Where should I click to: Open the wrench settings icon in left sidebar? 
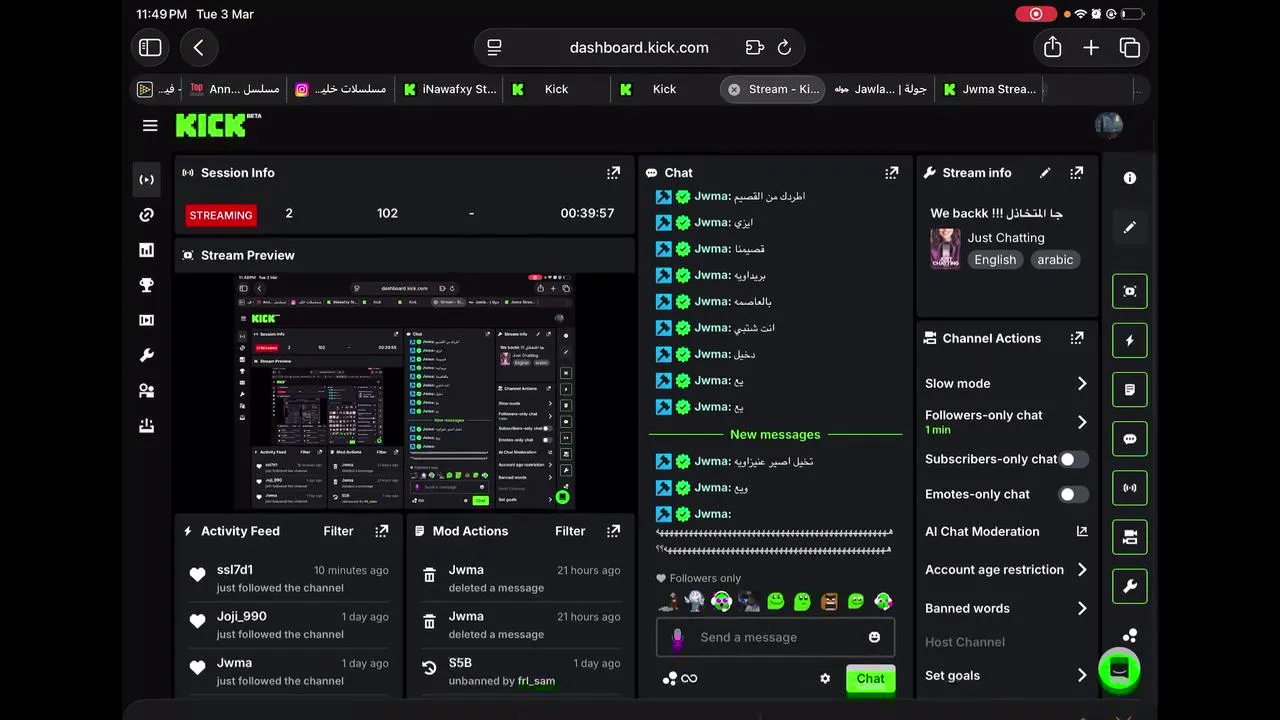tap(146, 355)
